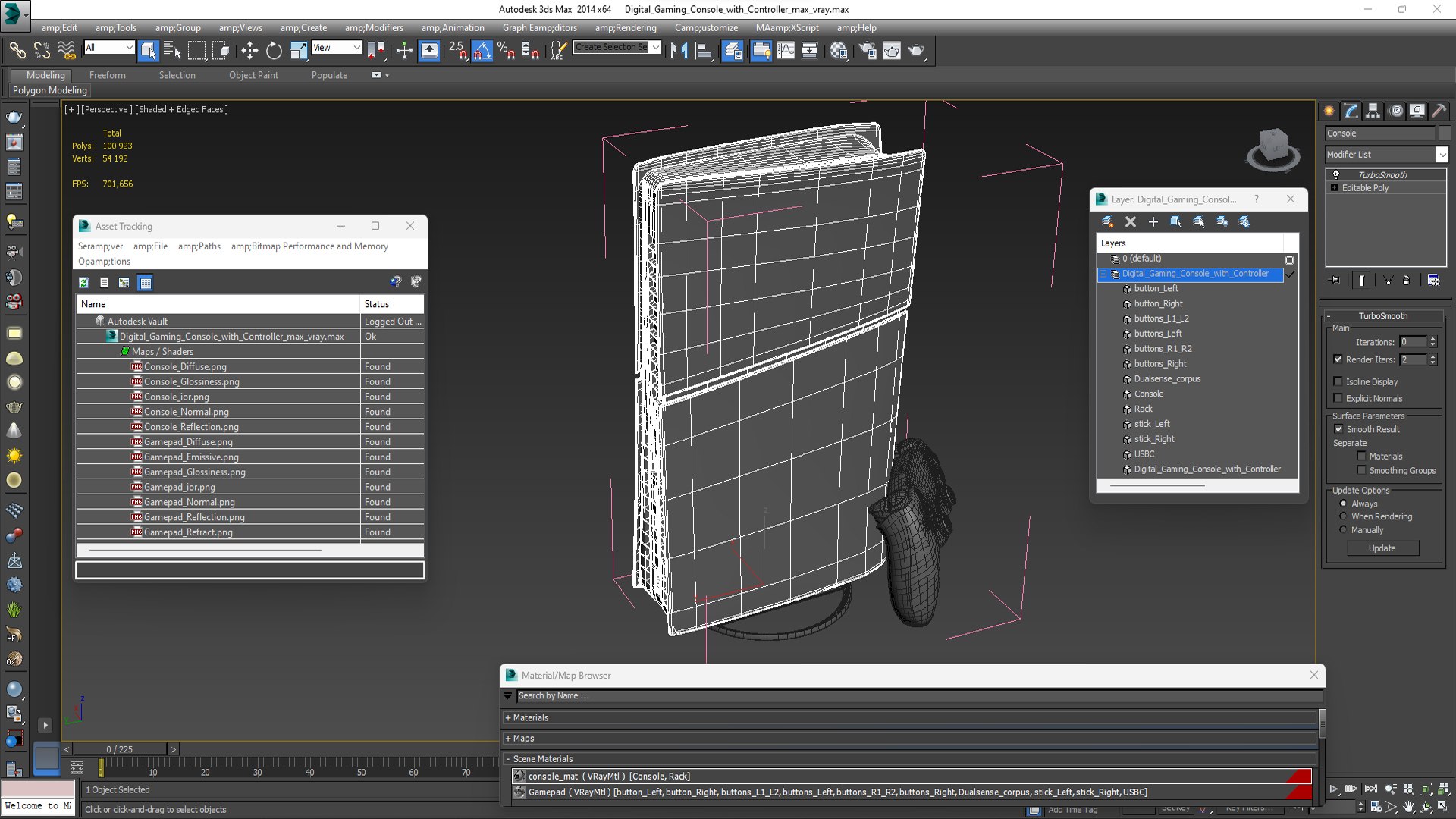Select the Rotate tool
The image size is (1456, 819).
point(274,51)
